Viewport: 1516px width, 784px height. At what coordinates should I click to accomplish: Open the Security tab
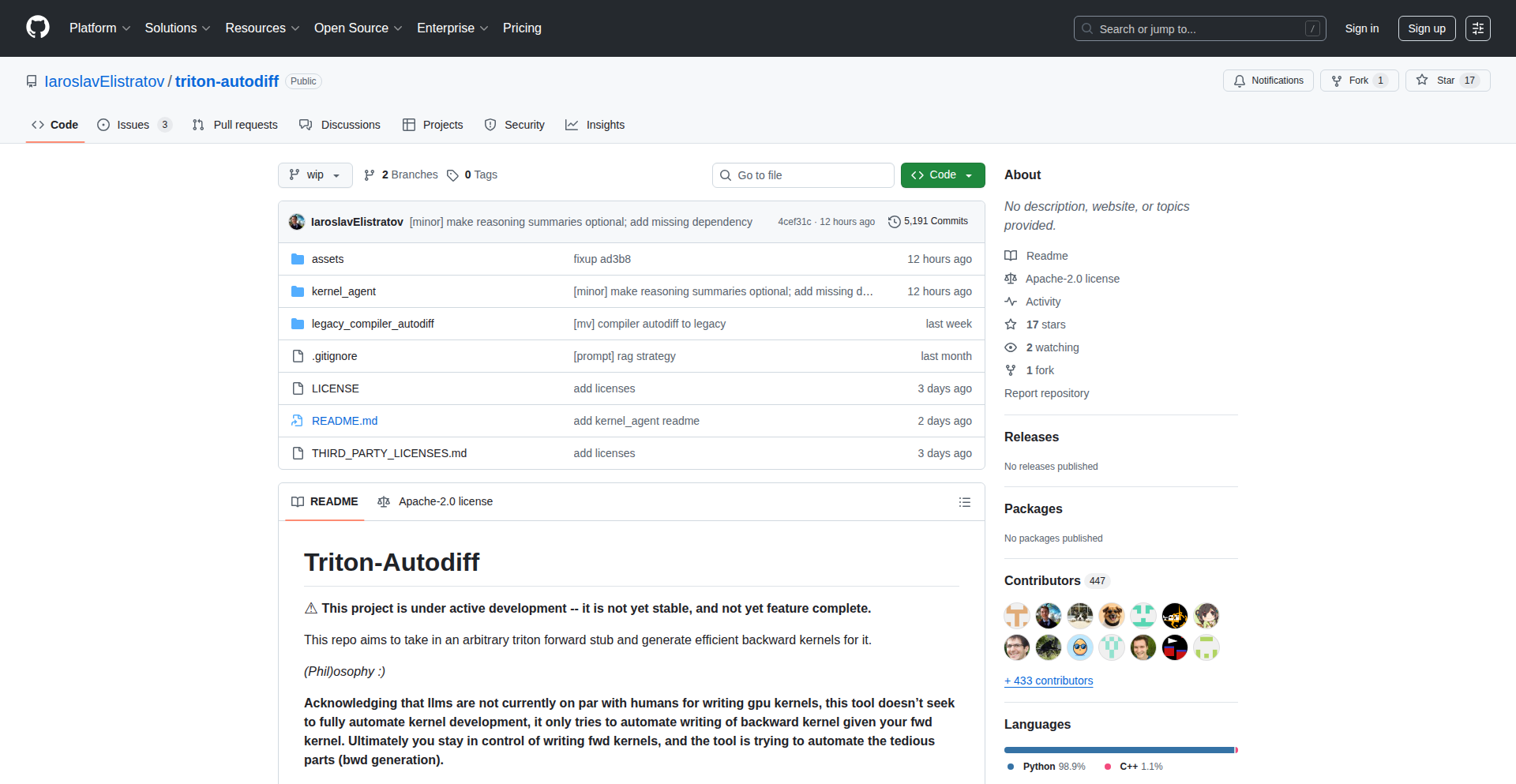(514, 125)
